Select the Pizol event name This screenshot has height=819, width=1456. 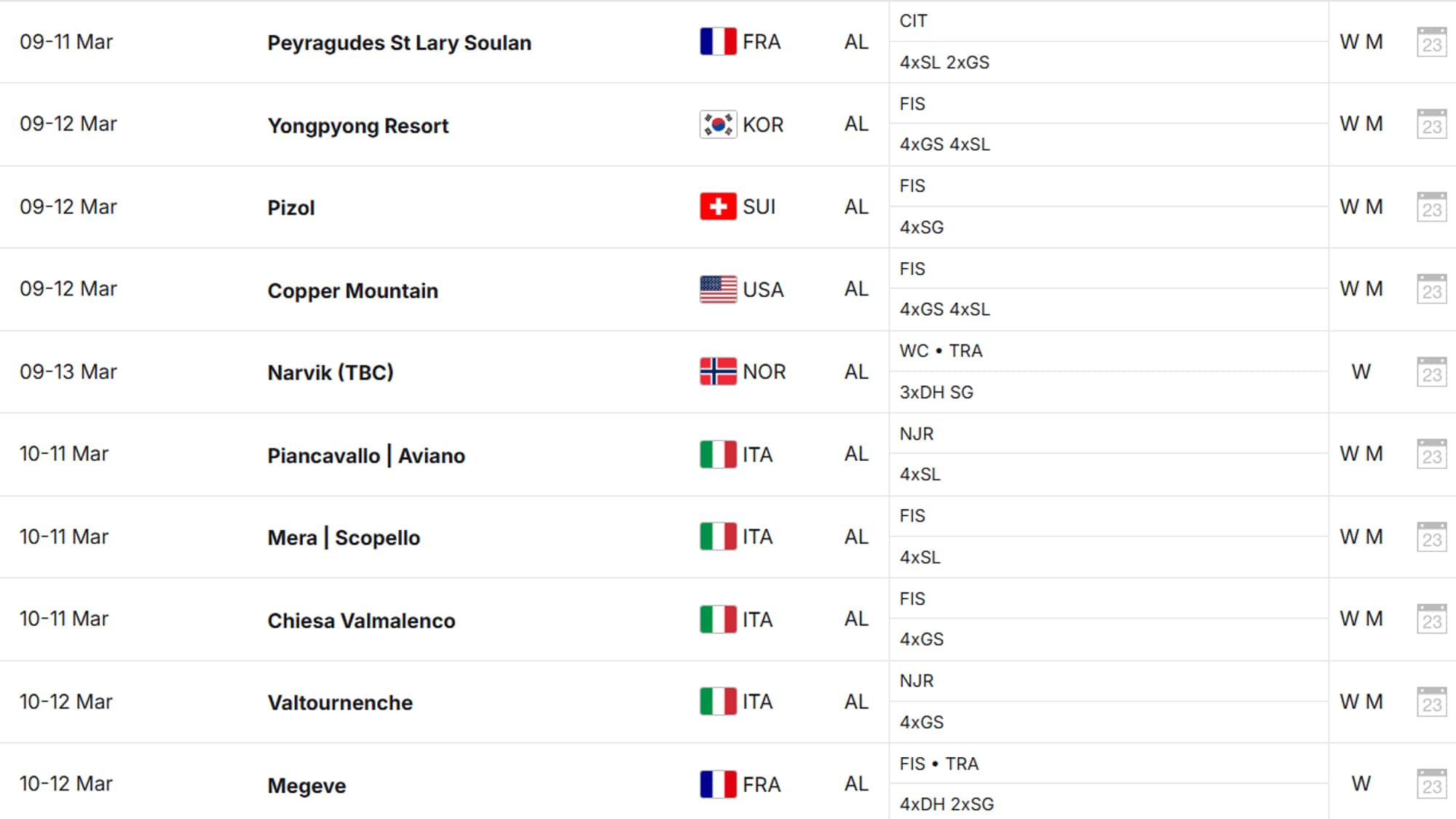coord(290,207)
